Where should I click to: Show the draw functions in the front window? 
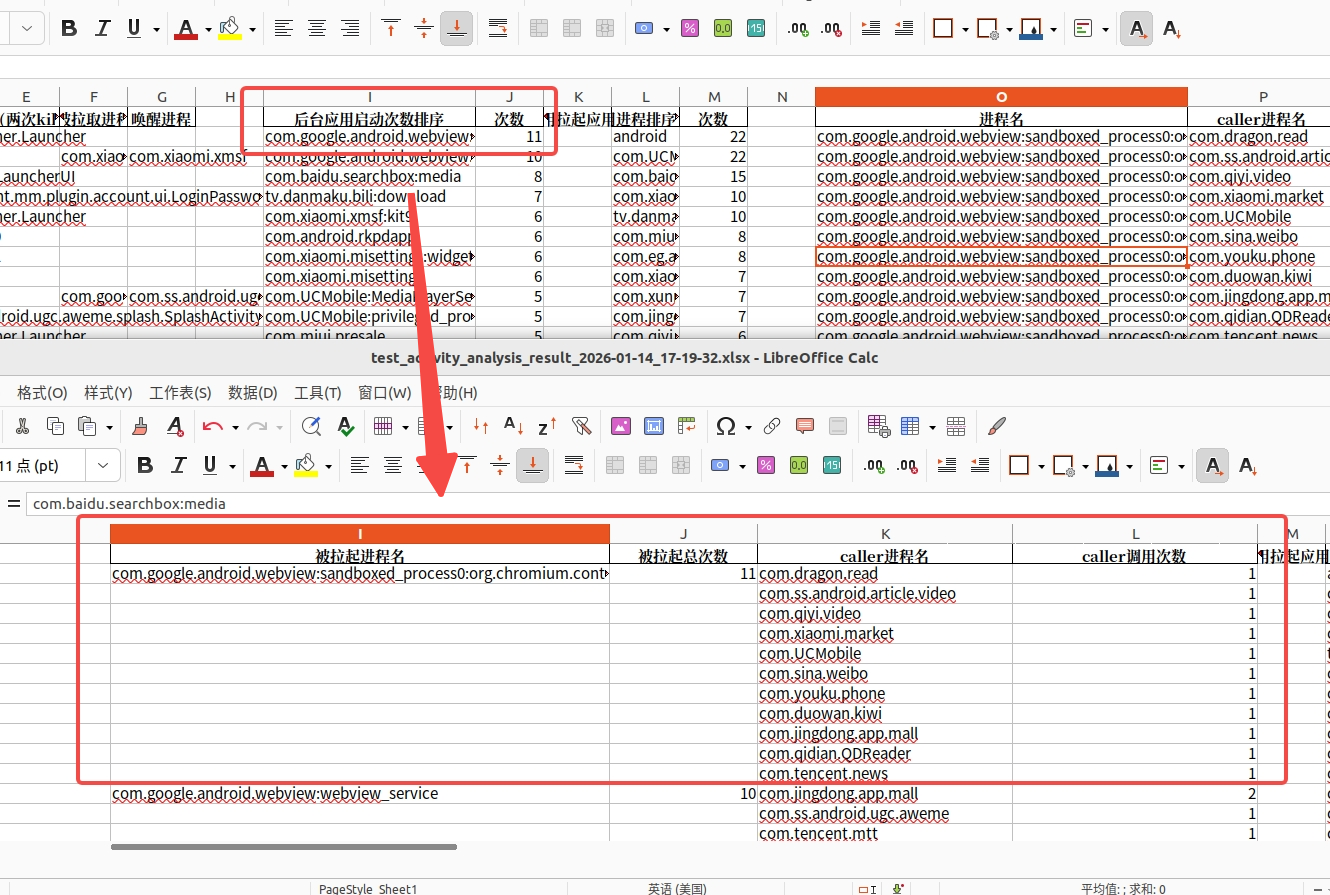point(996,427)
